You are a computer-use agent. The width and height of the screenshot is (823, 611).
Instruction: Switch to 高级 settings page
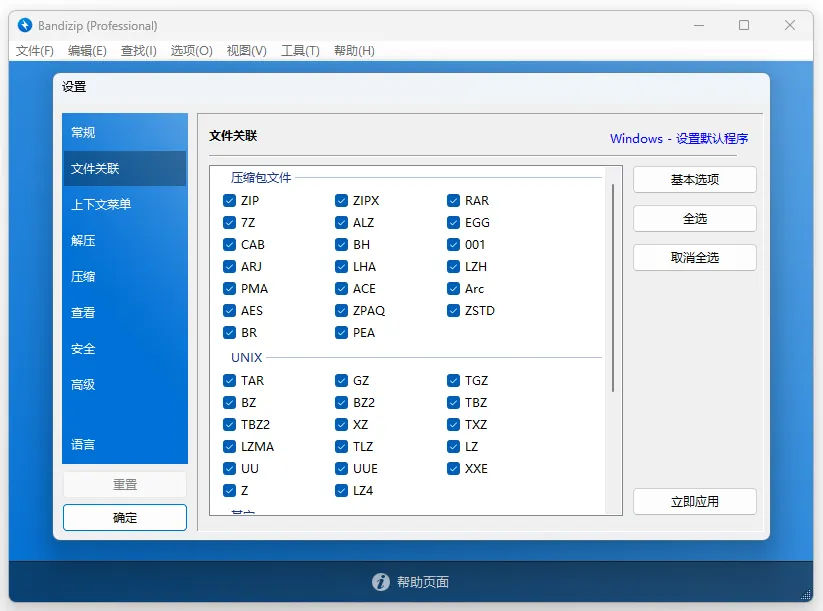pyautogui.click(x=125, y=385)
